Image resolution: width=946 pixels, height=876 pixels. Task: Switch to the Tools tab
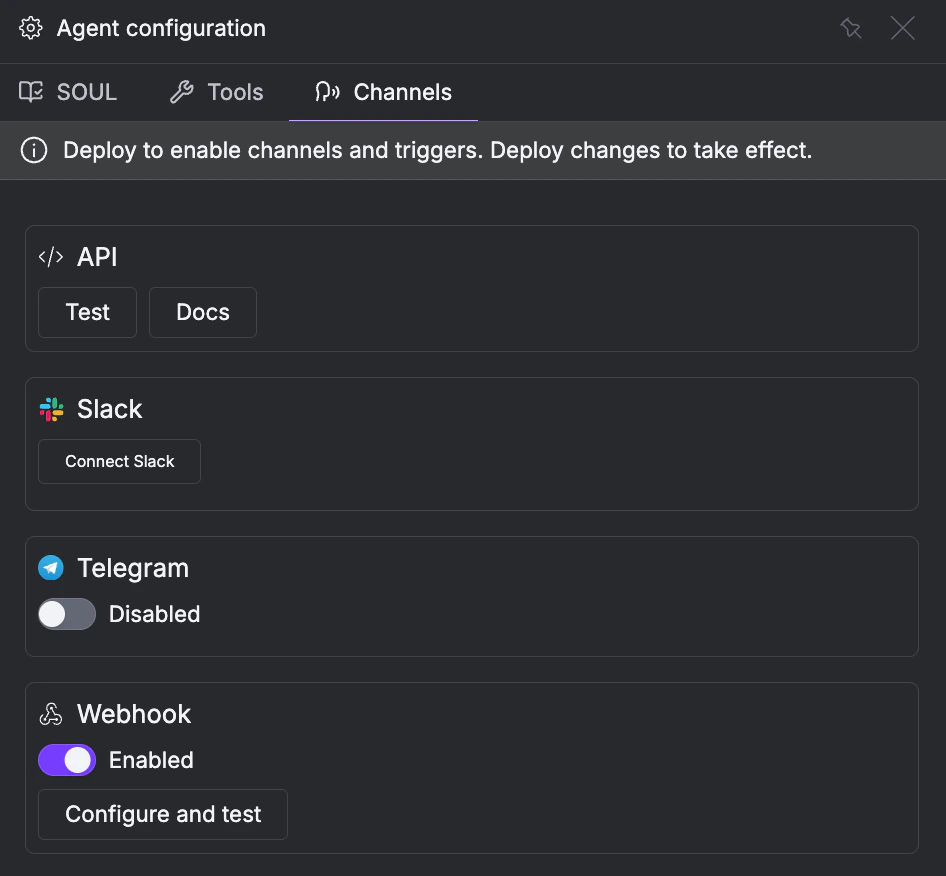[216, 91]
